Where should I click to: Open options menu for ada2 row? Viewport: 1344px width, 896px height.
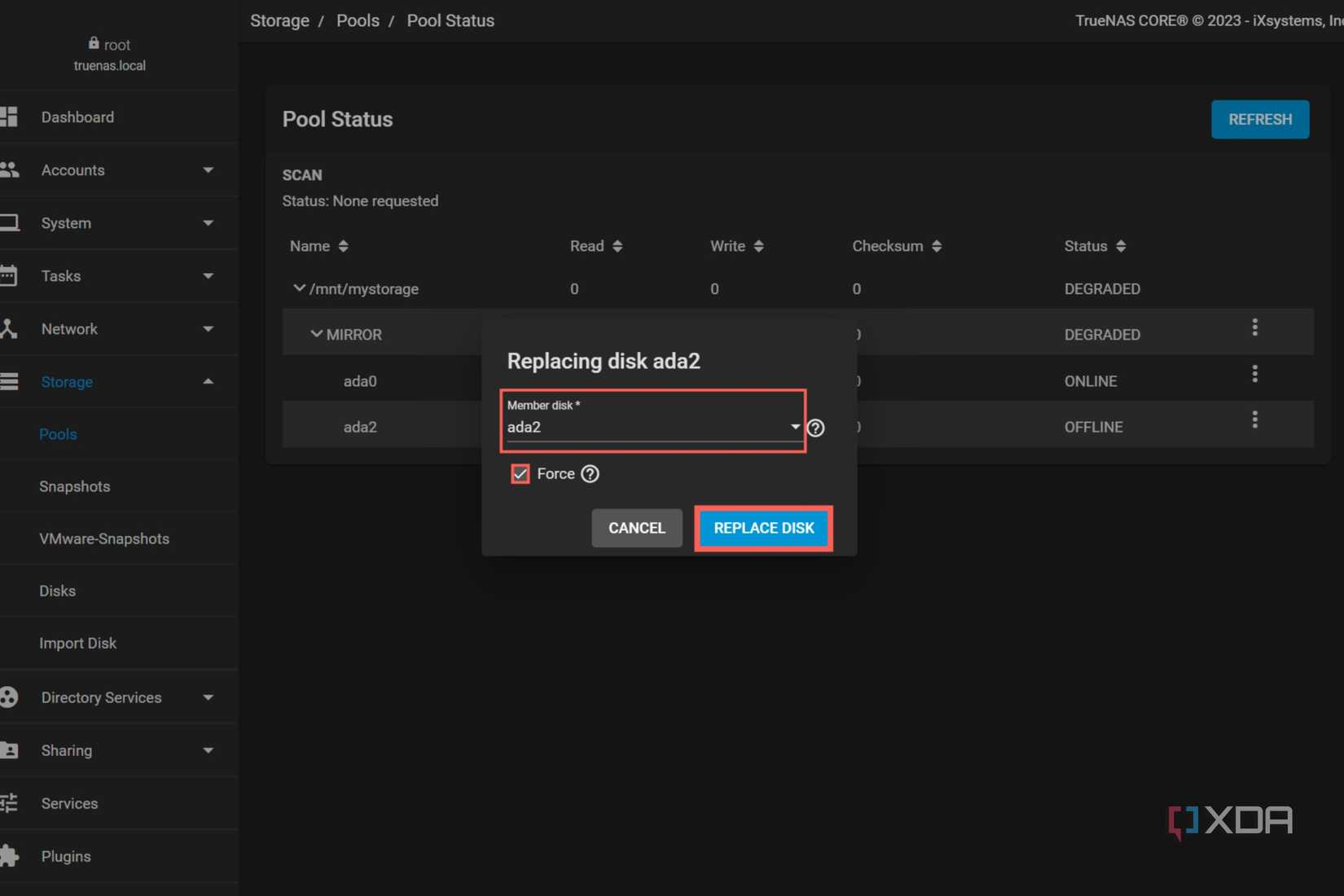[x=1255, y=419]
